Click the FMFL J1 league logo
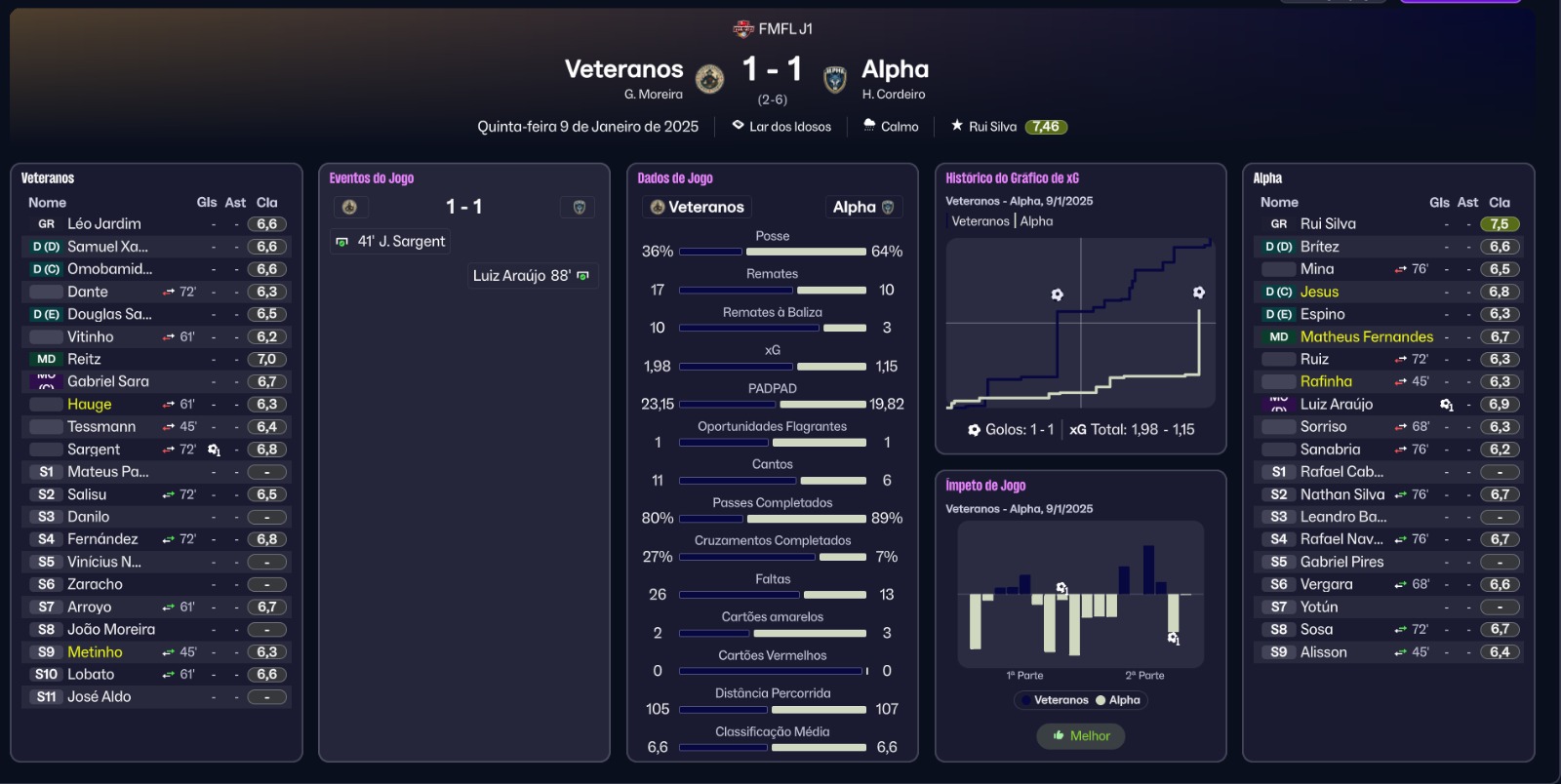The height and width of the screenshot is (784, 1561). coord(743,29)
